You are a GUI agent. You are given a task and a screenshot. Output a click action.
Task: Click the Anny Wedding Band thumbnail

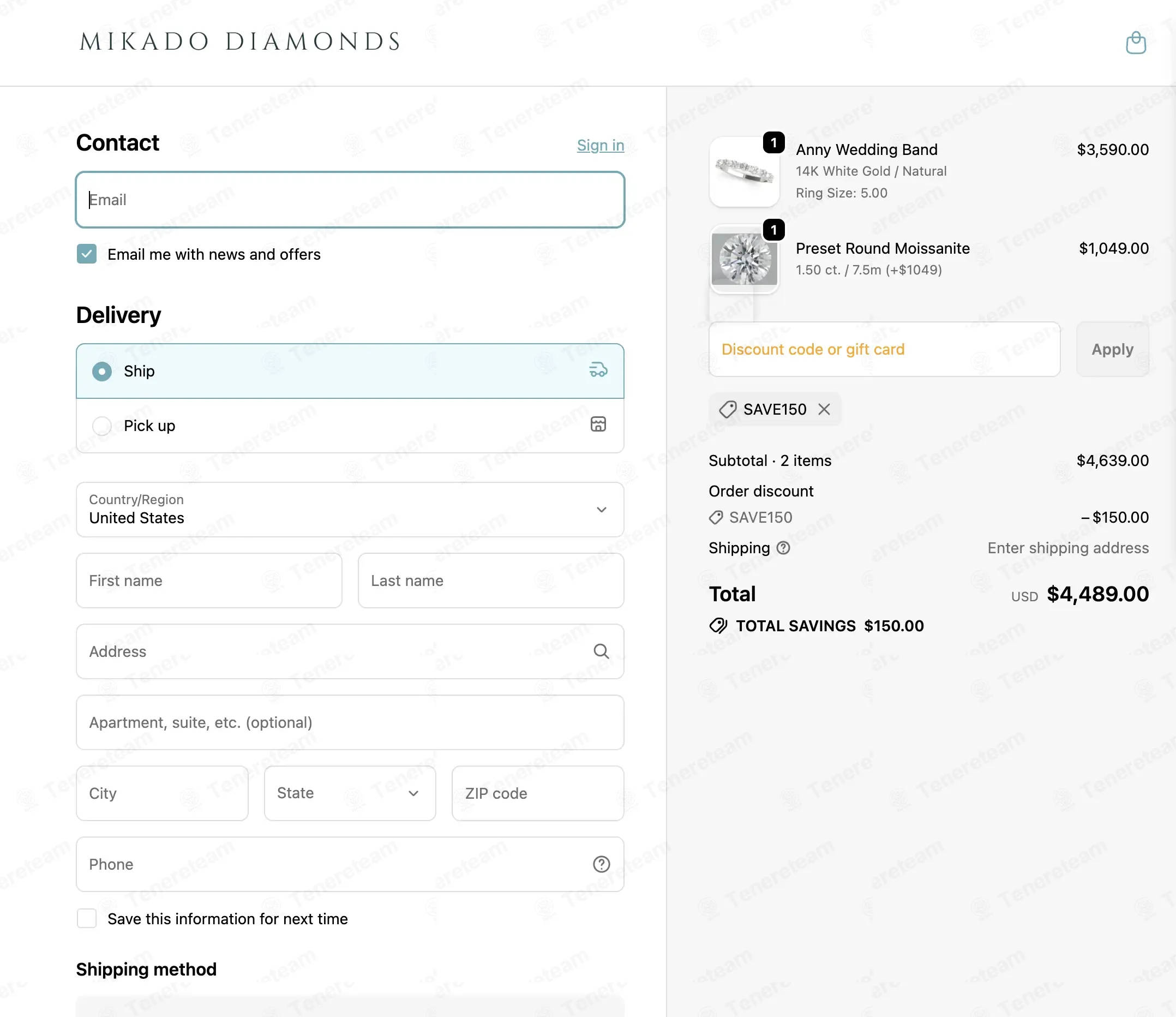[x=744, y=171]
